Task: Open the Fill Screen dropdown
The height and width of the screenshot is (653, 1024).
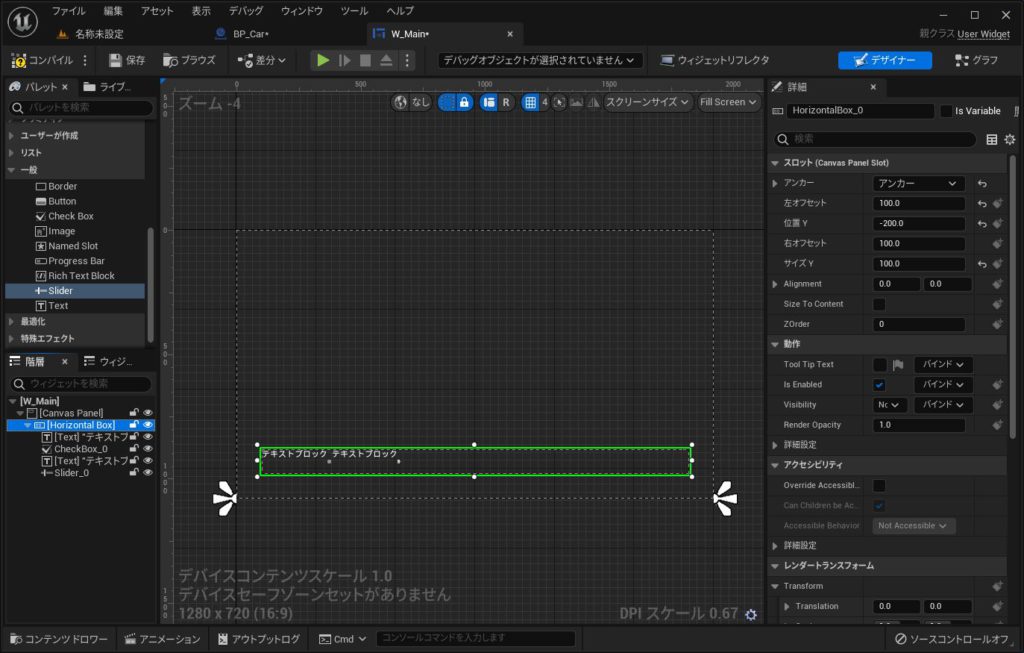Action: [728, 102]
